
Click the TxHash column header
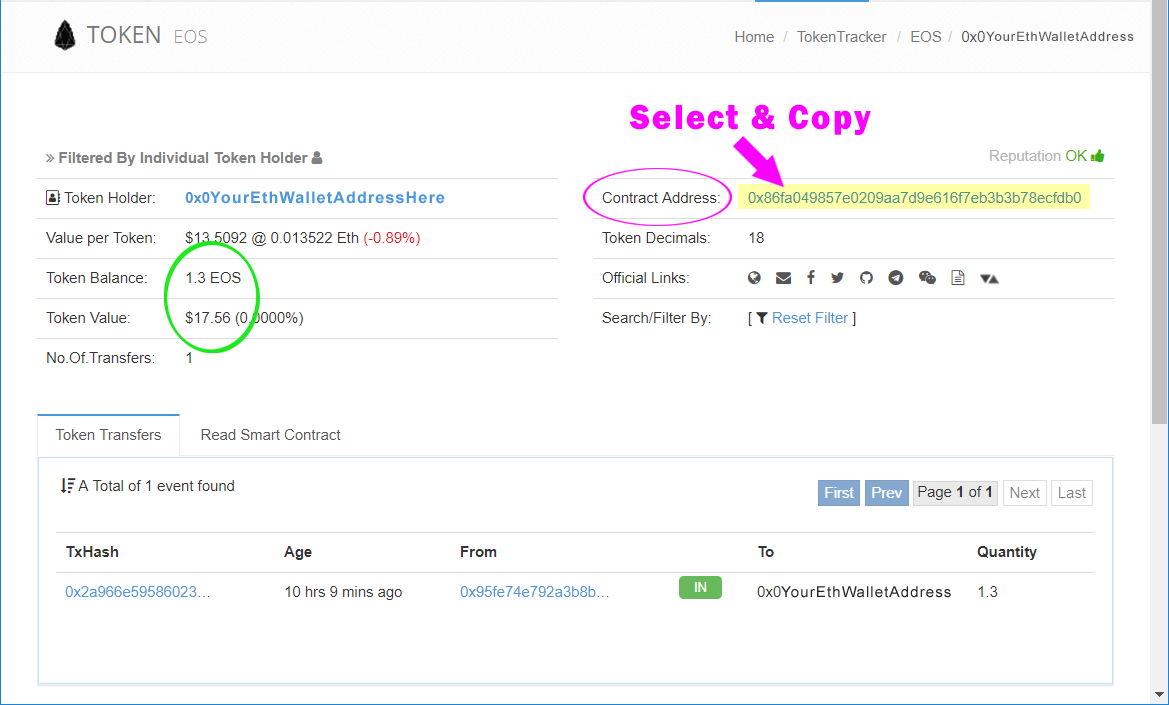[92, 552]
